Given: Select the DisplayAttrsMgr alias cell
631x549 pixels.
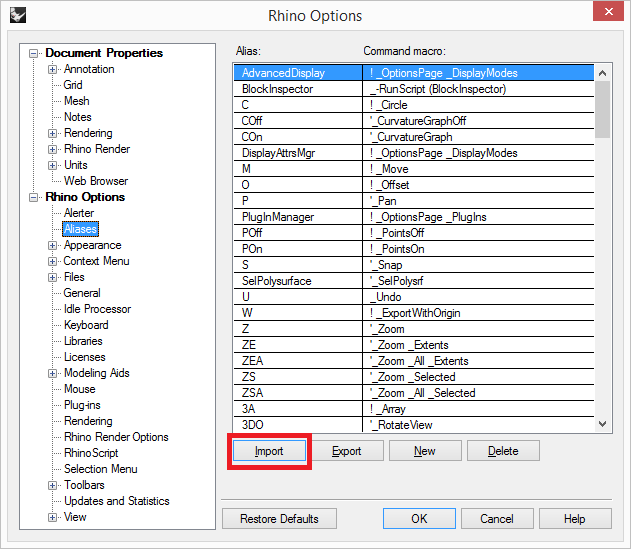Looking at the screenshot, I should pyautogui.click(x=298, y=153).
